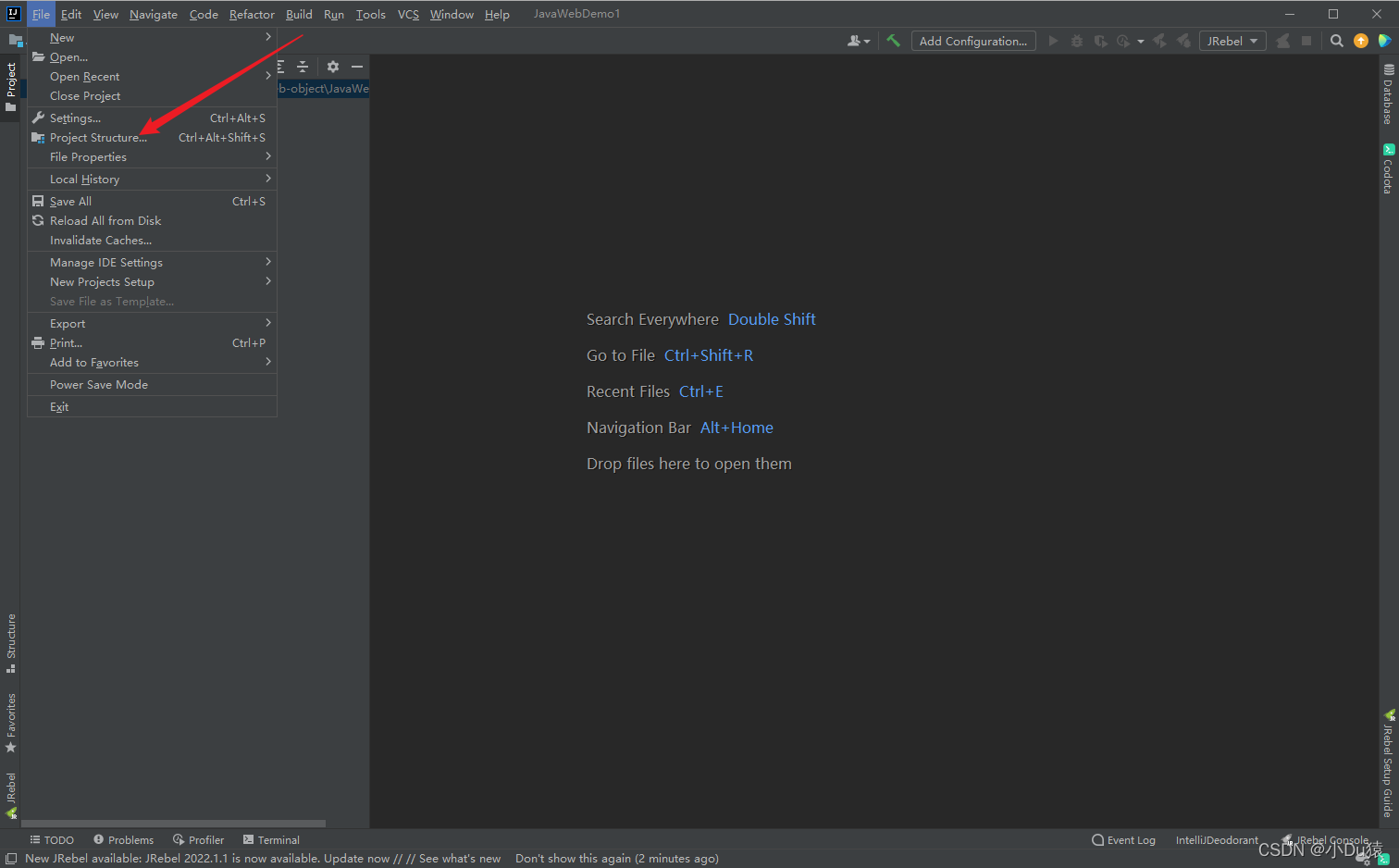
Task: Select Reload All from Disk
Action: coord(152,221)
